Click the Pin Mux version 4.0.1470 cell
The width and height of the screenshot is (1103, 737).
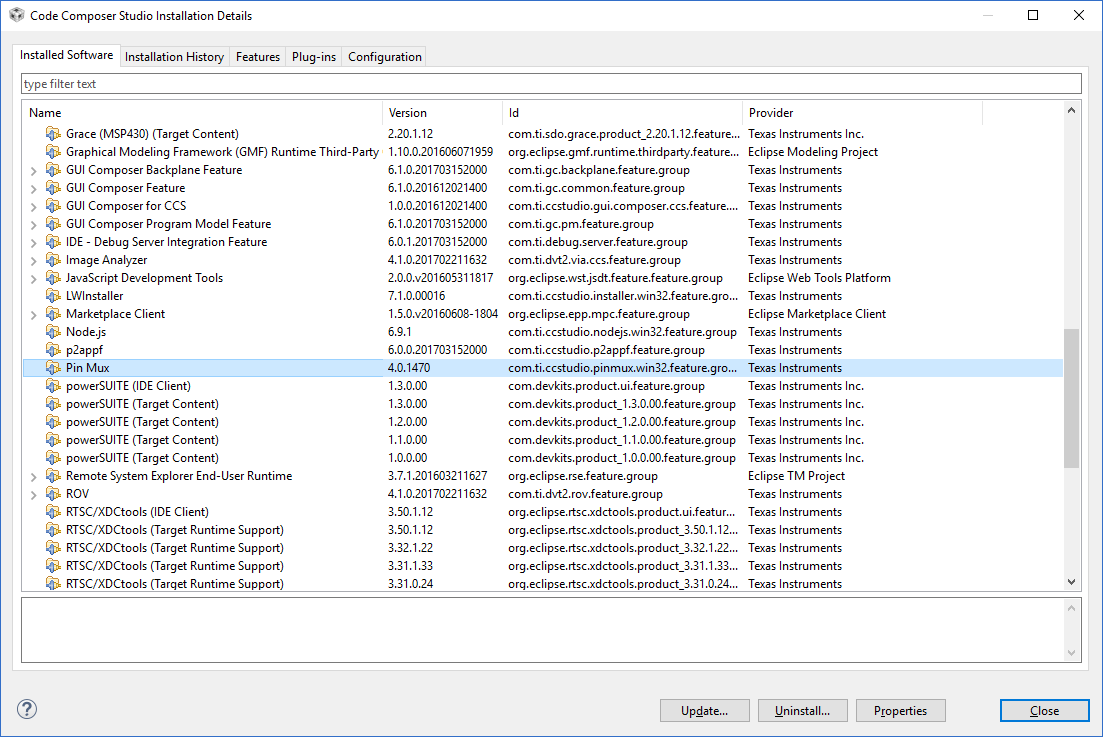coord(409,368)
